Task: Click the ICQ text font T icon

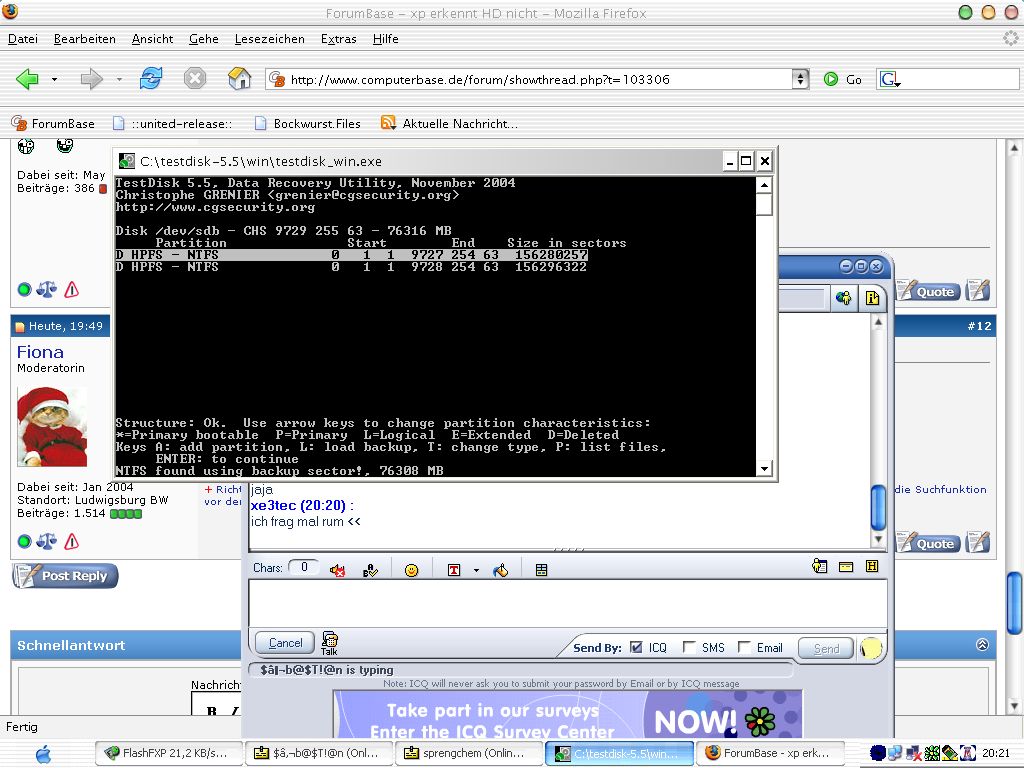Action: [x=454, y=570]
